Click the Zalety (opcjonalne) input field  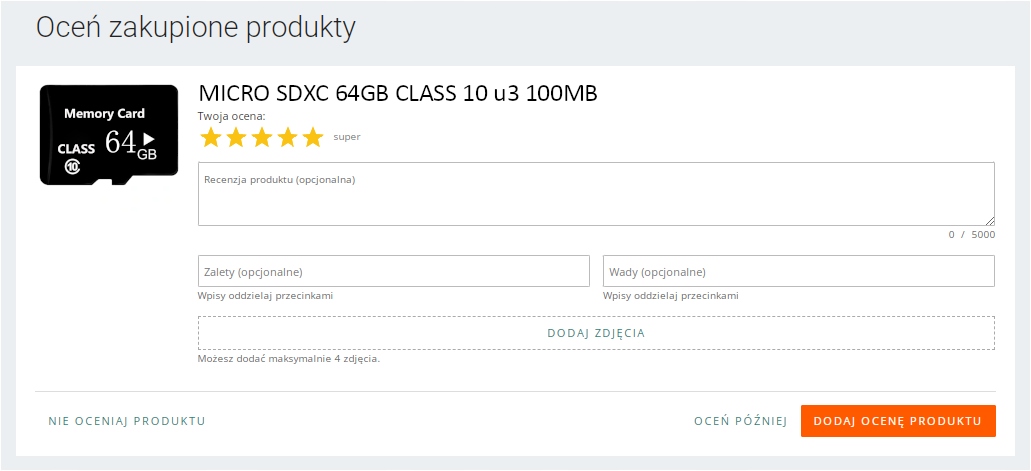coord(394,271)
